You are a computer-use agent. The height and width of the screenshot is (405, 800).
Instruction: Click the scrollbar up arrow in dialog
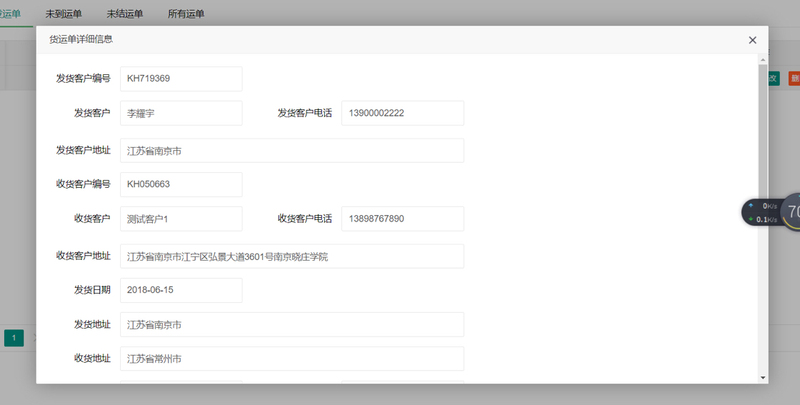[763, 60]
